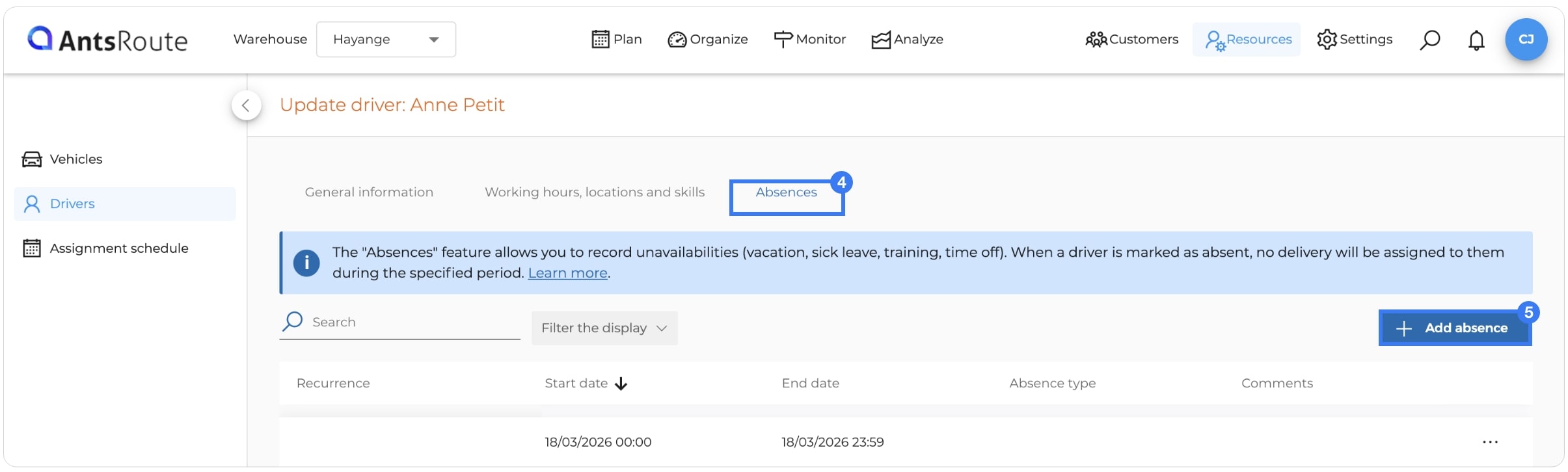Go to Customers section

click(1131, 40)
